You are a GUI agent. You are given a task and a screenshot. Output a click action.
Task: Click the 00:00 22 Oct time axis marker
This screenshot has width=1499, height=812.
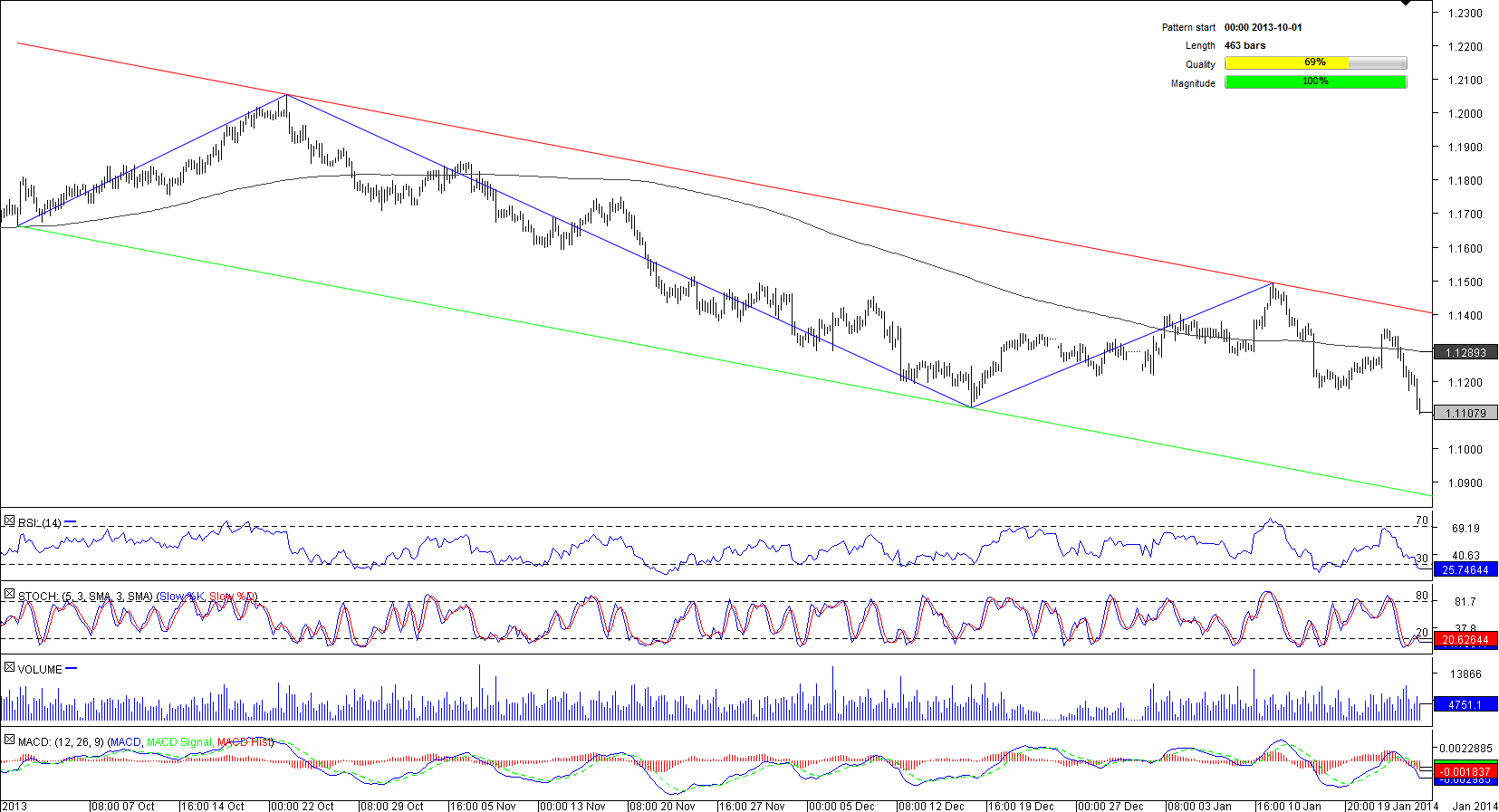[x=302, y=806]
